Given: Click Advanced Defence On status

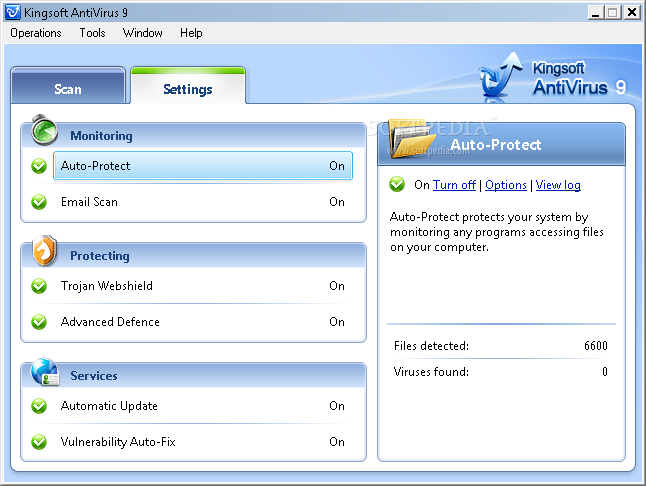Looking at the screenshot, I should point(337,322).
